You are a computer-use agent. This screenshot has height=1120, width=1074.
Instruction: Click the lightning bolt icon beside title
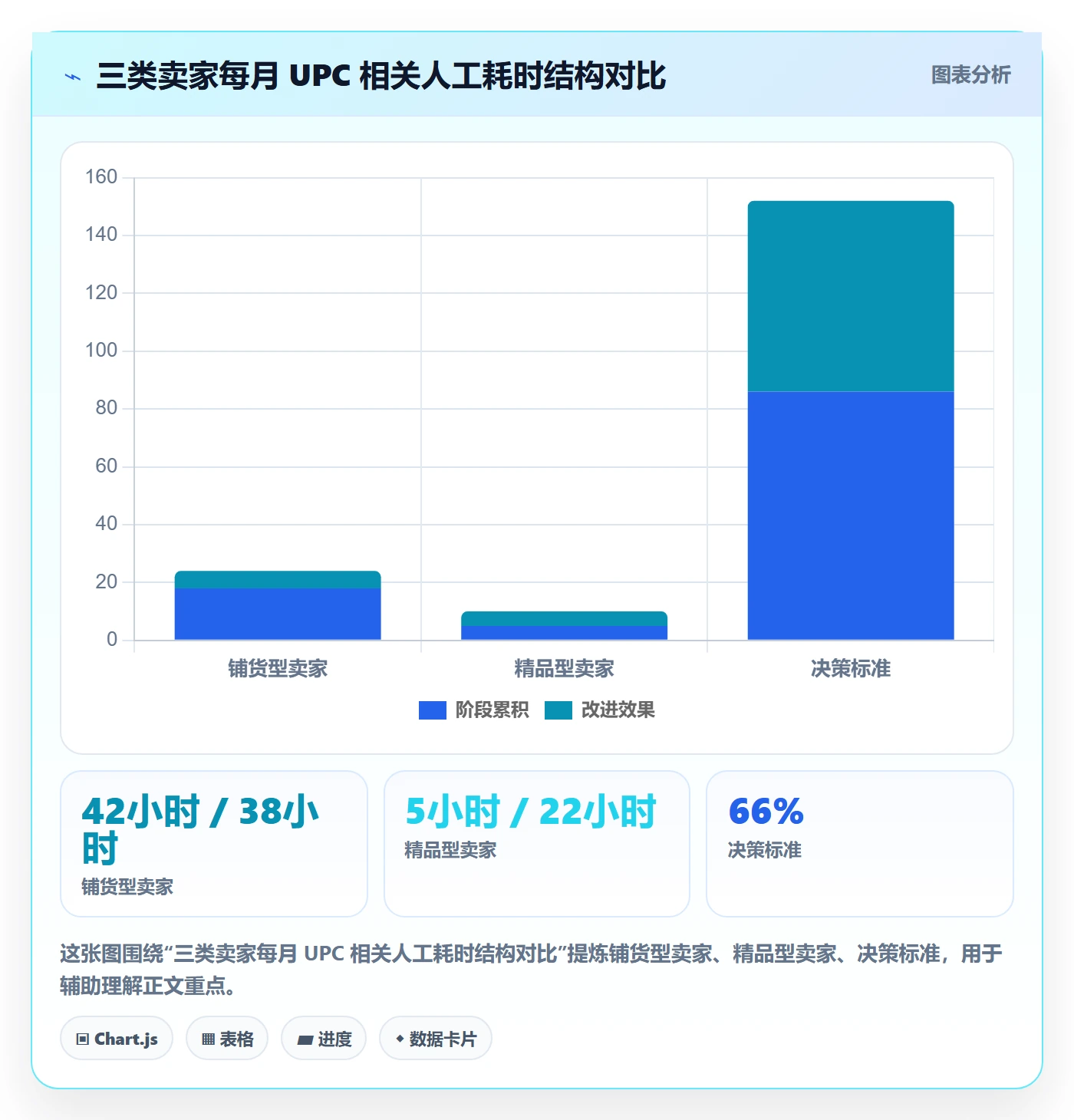[x=73, y=77]
